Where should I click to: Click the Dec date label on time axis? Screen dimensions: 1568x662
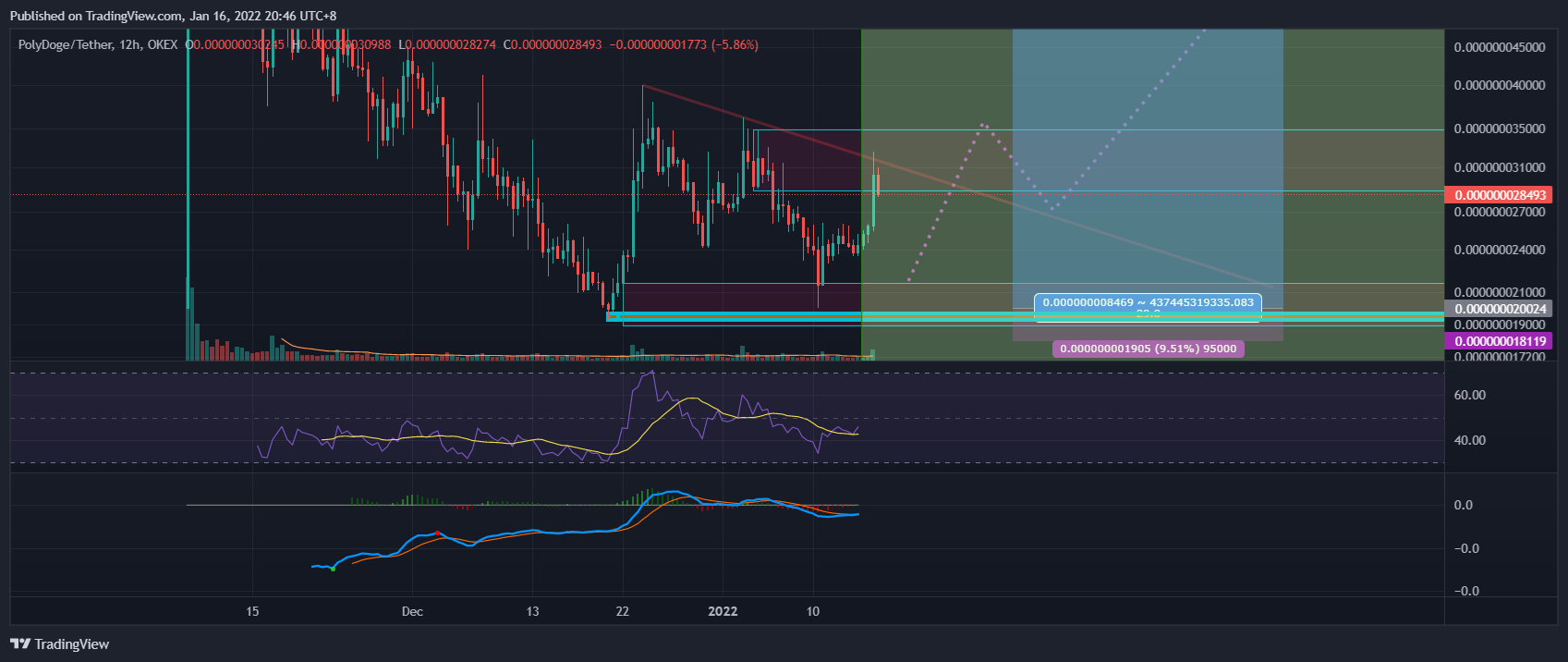[x=413, y=611]
